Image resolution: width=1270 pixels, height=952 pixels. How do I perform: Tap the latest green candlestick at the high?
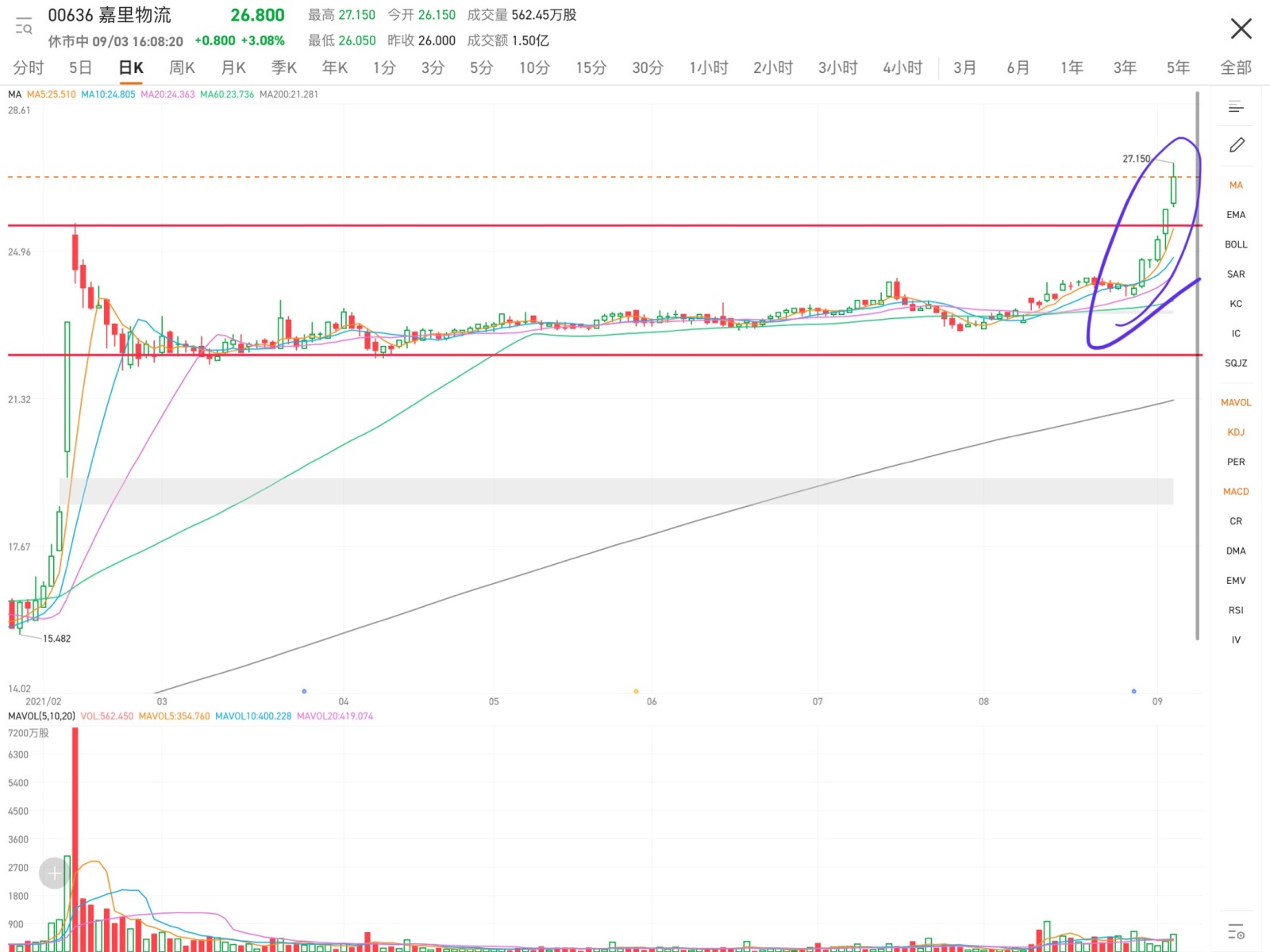(x=1173, y=190)
